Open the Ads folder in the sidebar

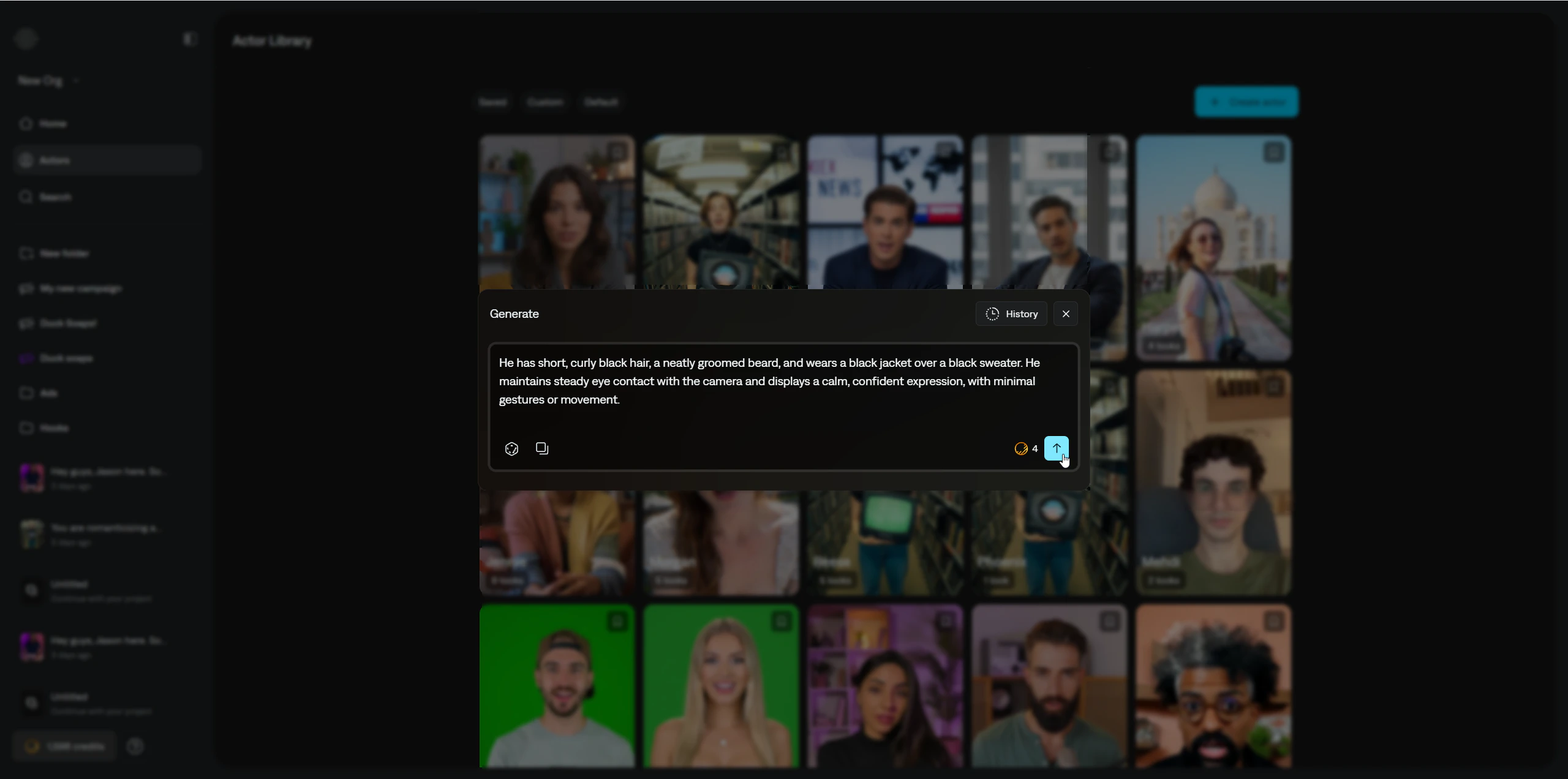click(x=107, y=393)
